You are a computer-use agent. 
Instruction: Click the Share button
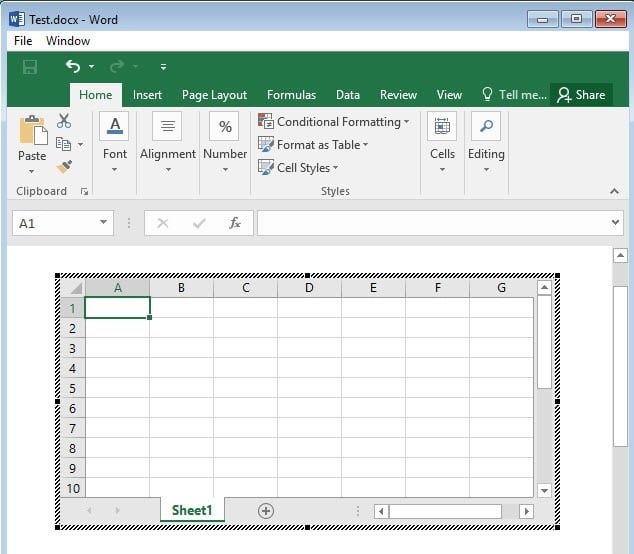pyautogui.click(x=580, y=95)
